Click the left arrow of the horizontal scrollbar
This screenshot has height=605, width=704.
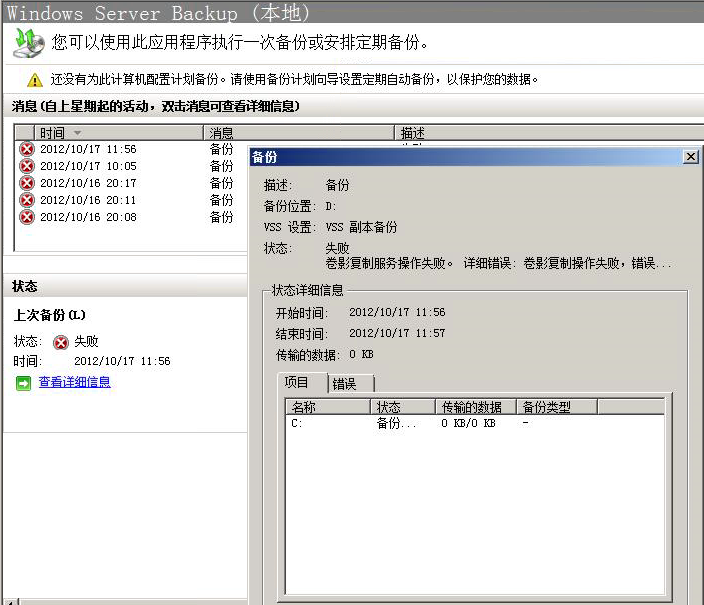point(12,602)
